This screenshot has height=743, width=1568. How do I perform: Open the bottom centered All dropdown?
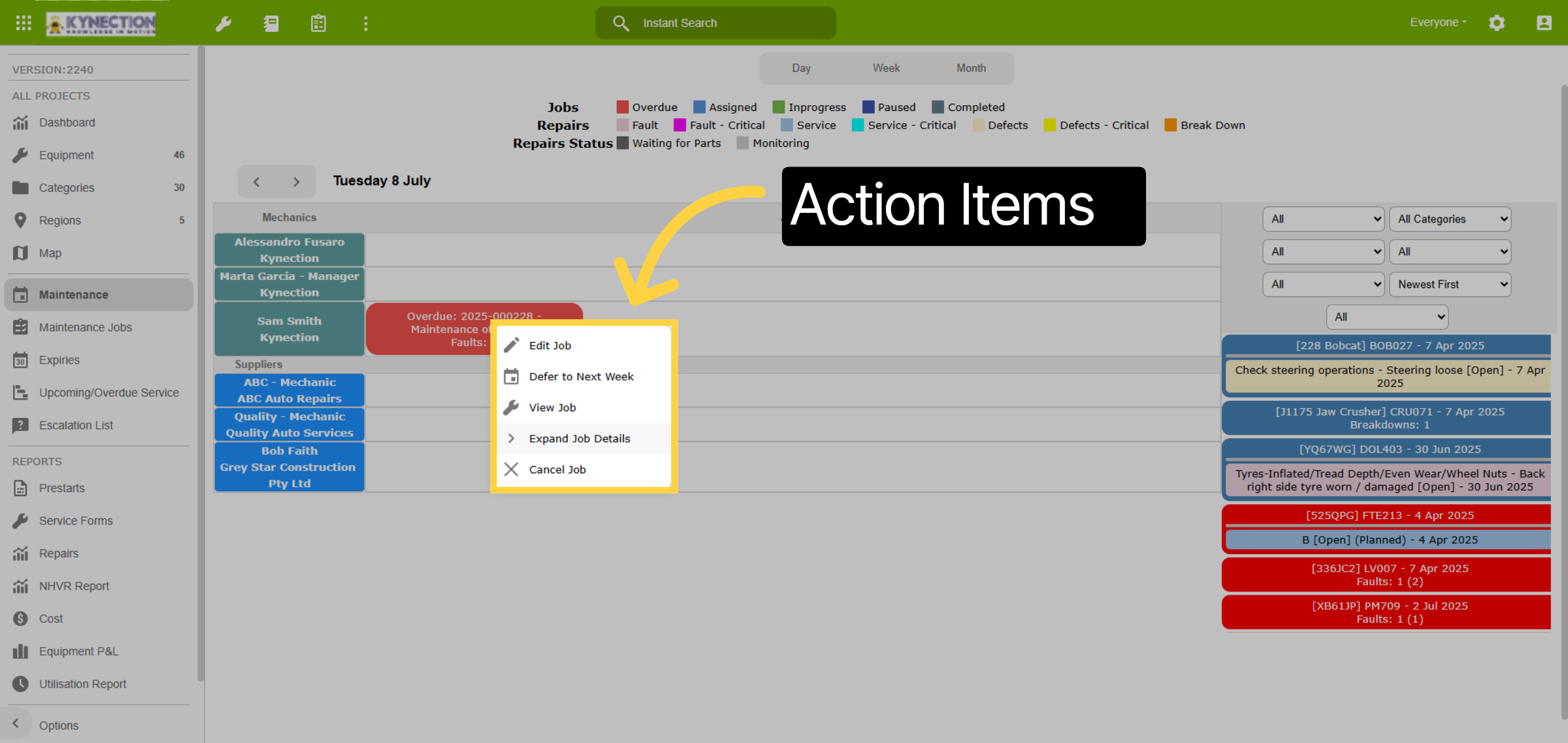pyautogui.click(x=1388, y=317)
